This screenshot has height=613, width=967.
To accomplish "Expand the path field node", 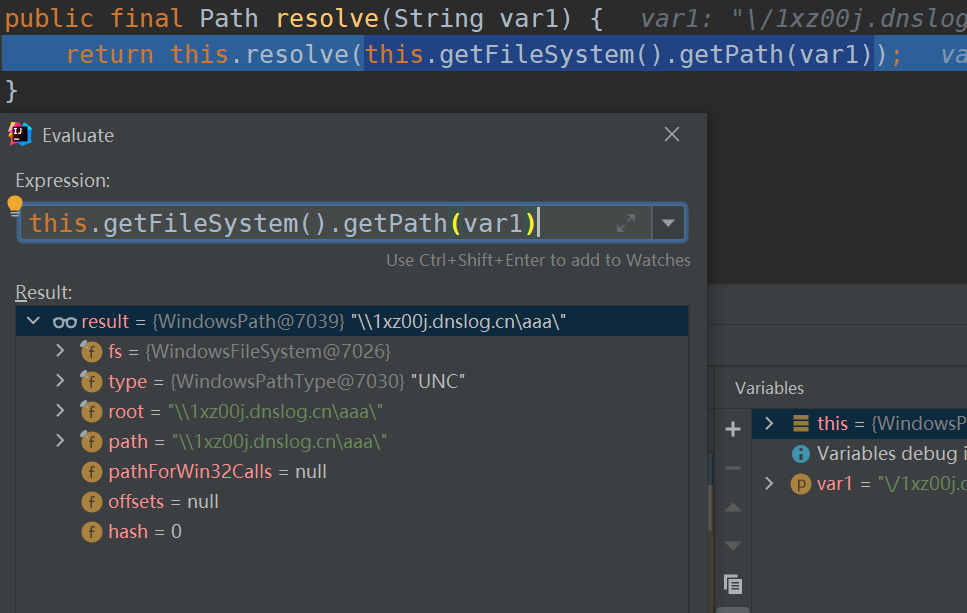I will (x=60, y=440).
